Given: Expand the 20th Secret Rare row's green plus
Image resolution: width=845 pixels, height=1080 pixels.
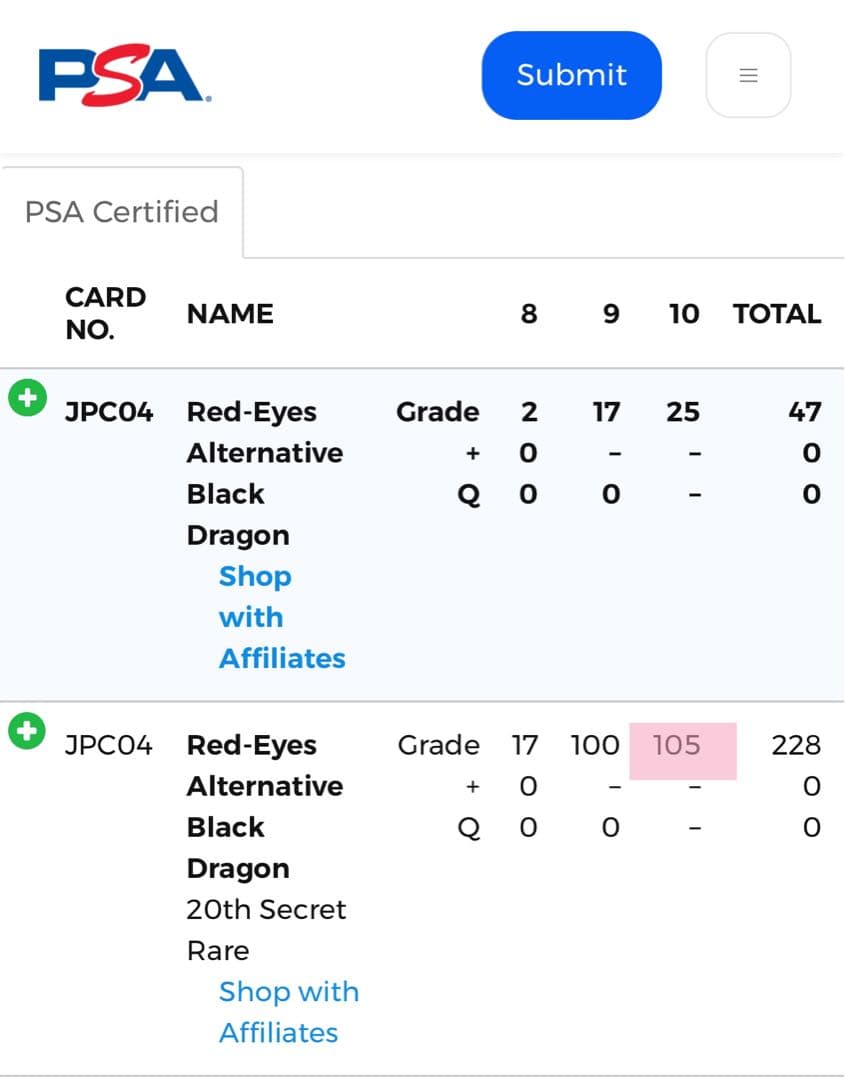Looking at the screenshot, I should click(27, 731).
